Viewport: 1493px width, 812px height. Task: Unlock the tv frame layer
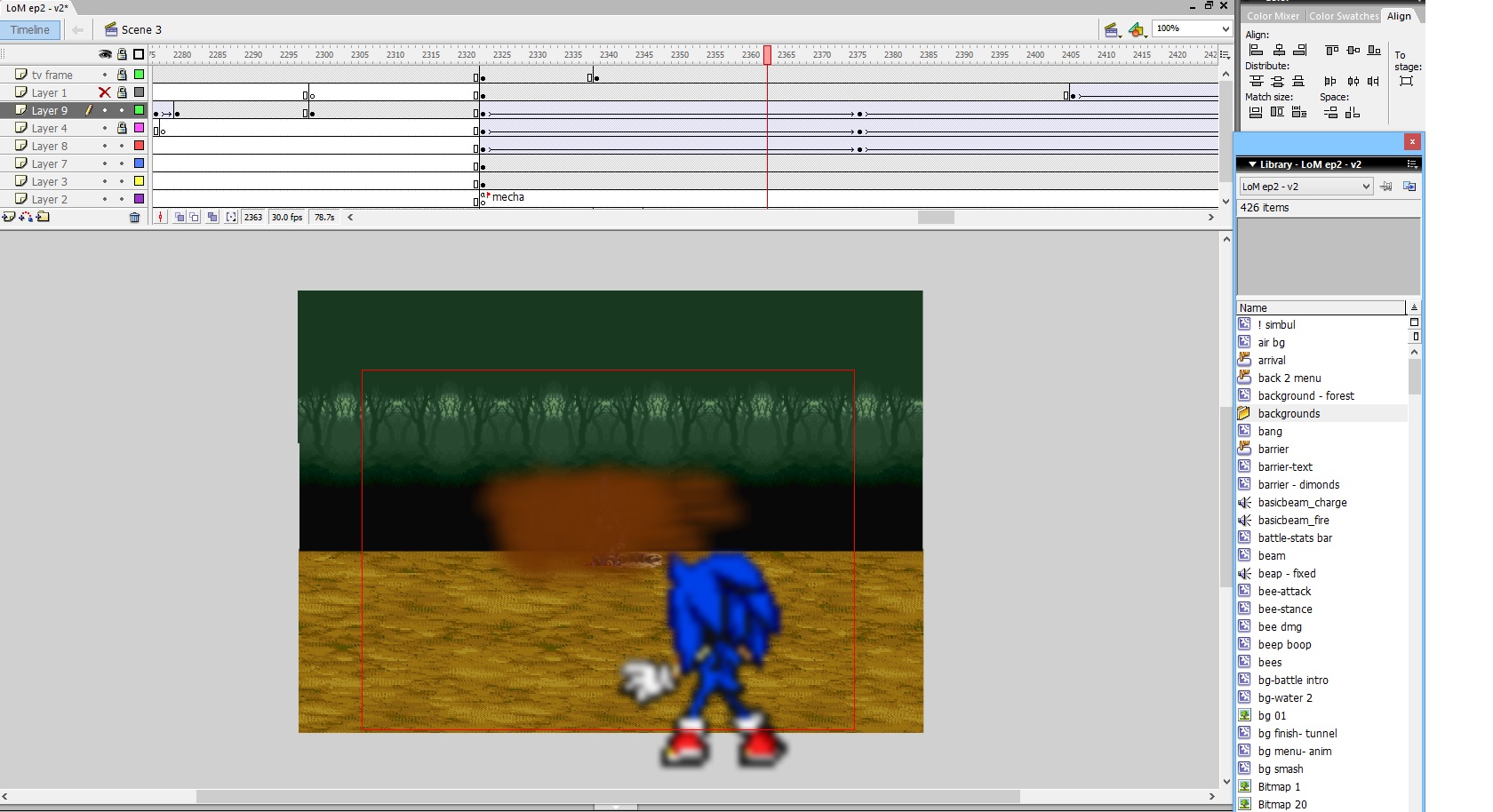[x=122, y=75]
